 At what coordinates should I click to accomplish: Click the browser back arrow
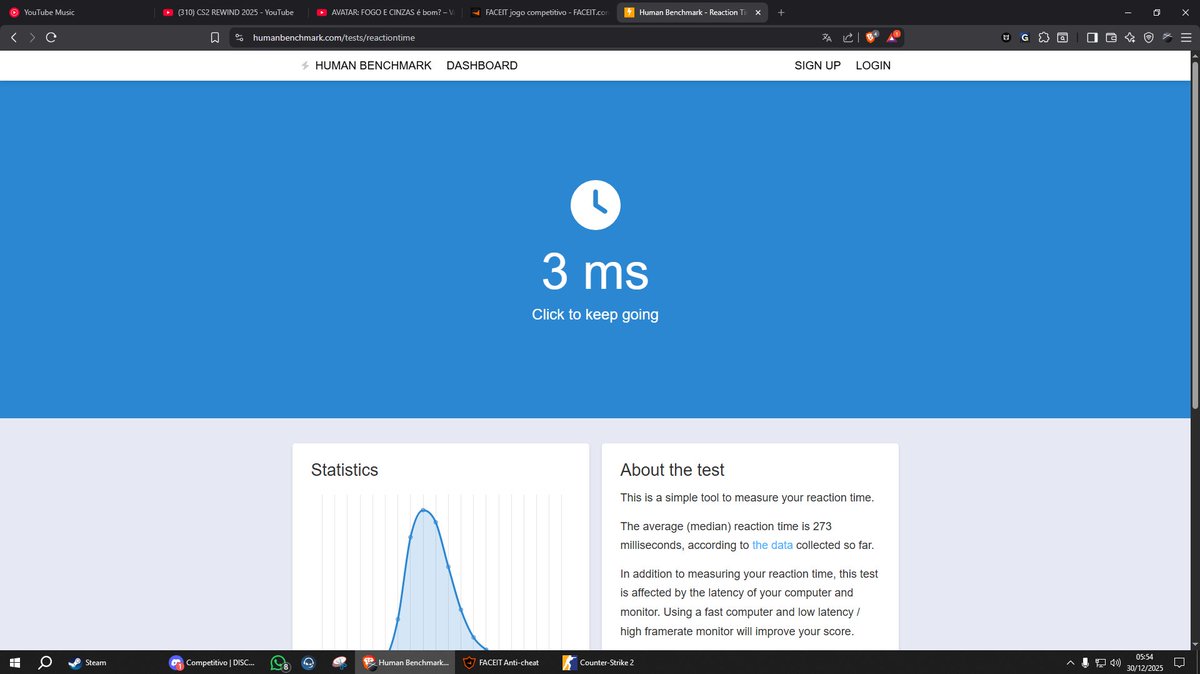(x=13, y=37)
